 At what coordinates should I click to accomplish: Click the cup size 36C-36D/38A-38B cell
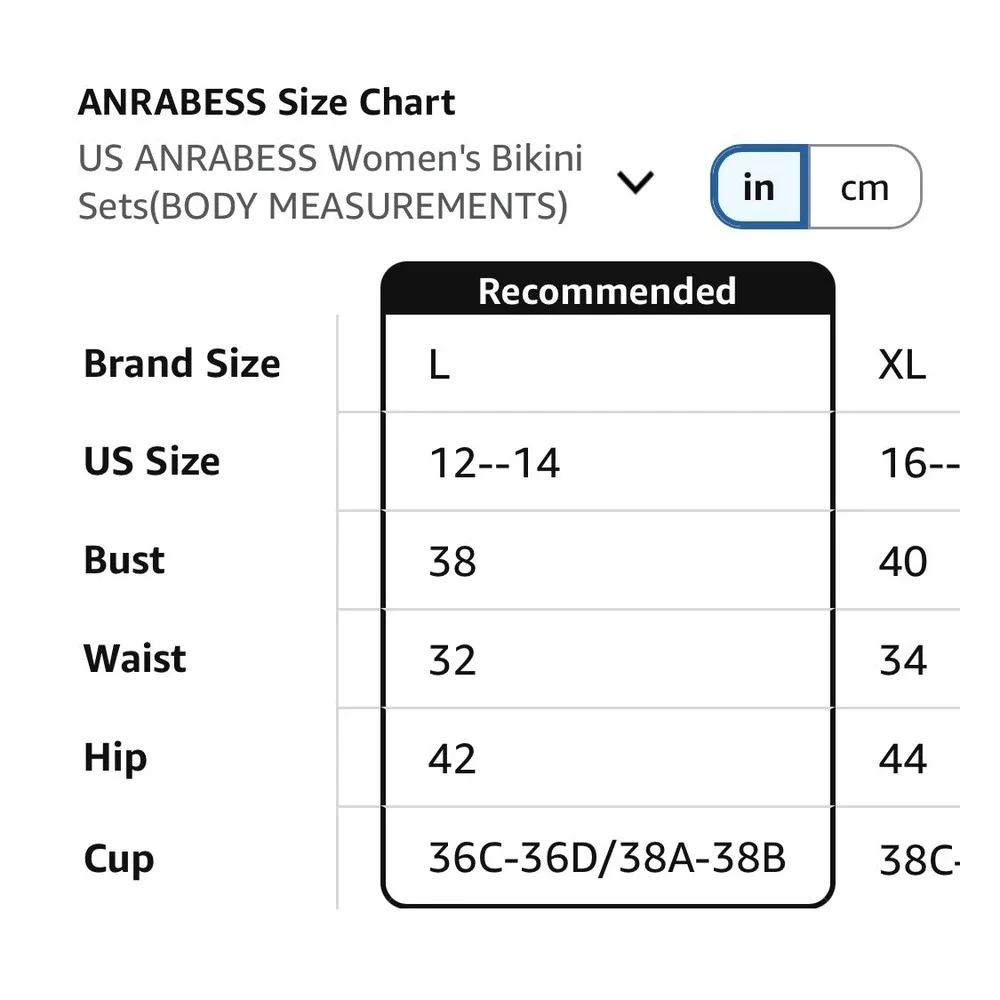(x=607, y=857)
